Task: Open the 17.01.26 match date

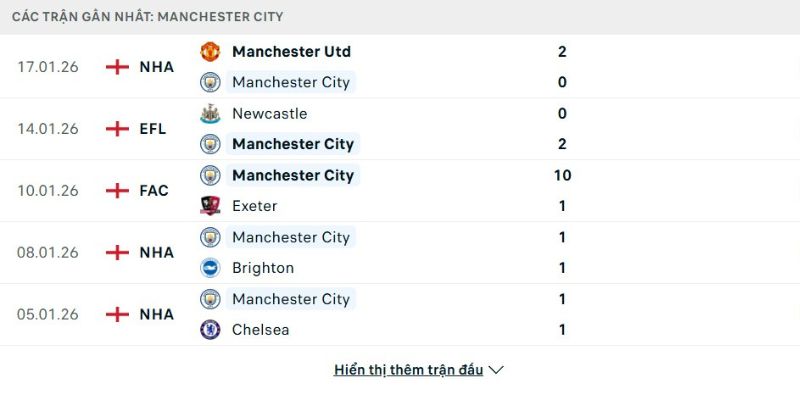Action: coord(47,67)
